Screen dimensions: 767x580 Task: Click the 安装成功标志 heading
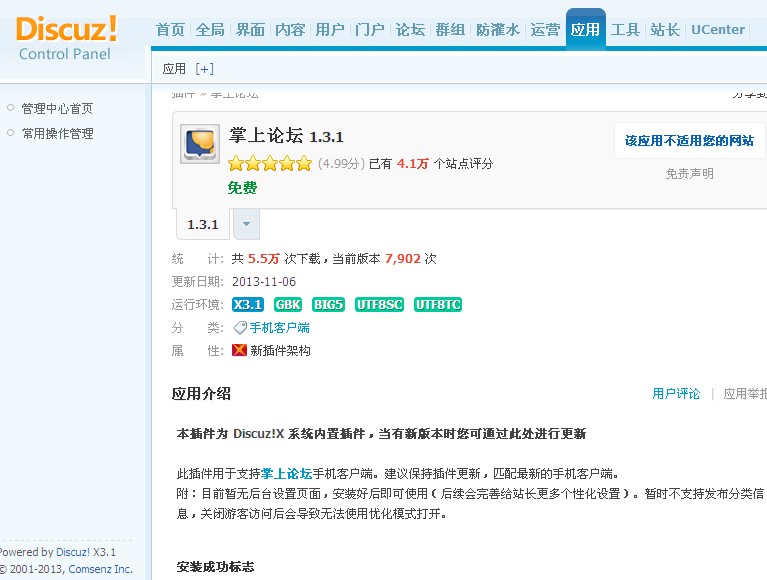click(x=215, y=567)
